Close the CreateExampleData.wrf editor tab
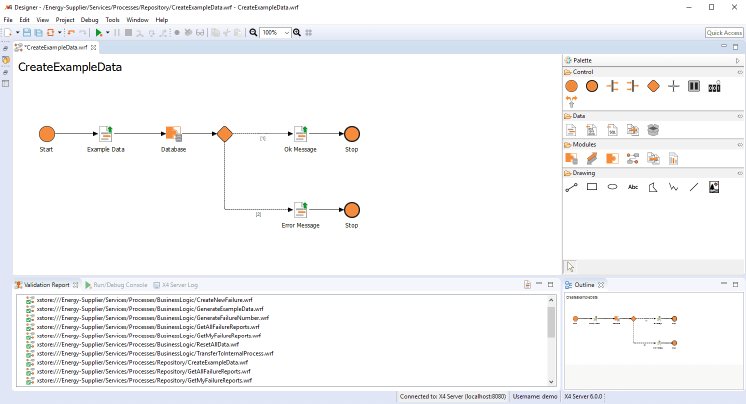Screen dimensions: 746x404 tap(94, 47)
